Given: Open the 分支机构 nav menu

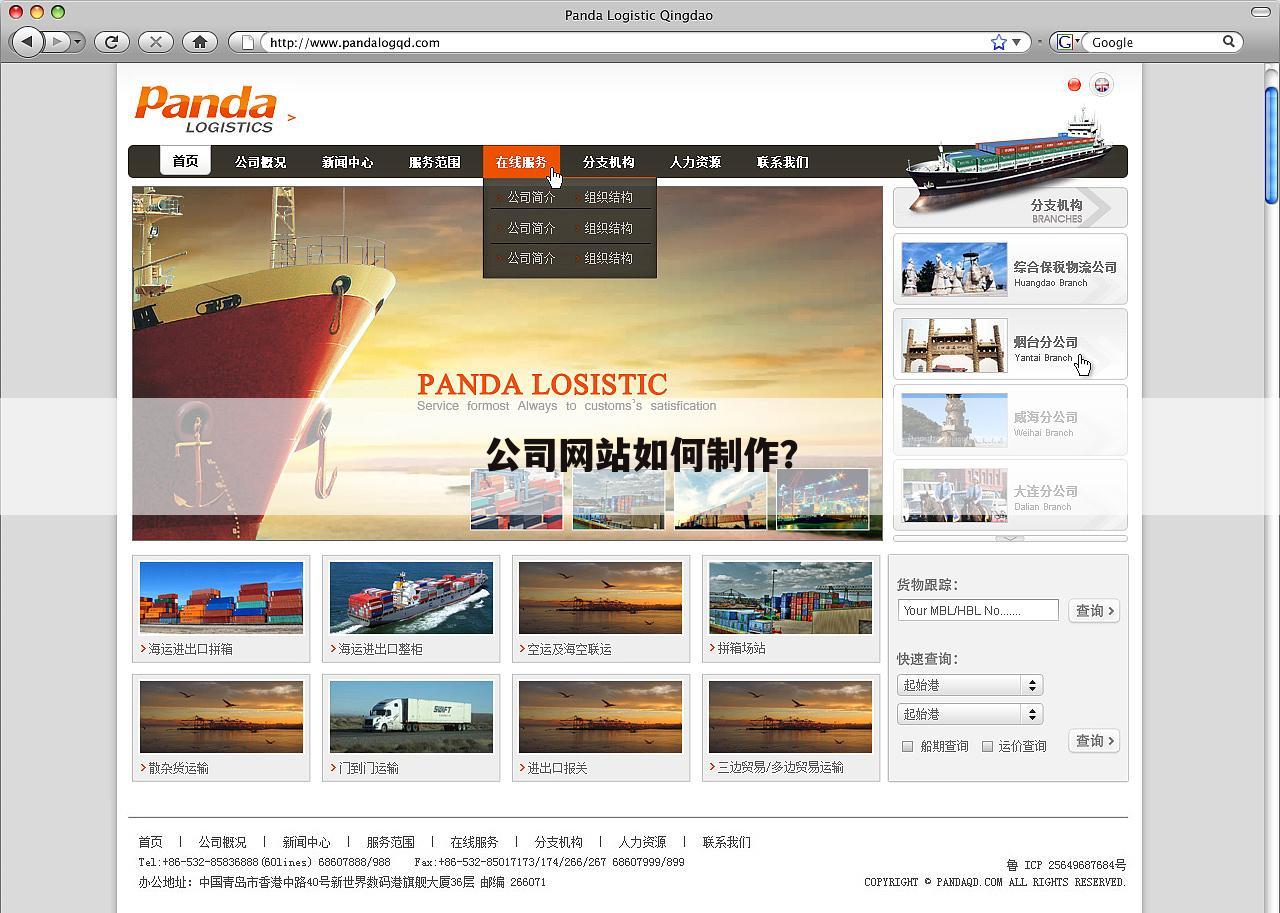Looking at the screenshot, I should pyautogui.click(x=608, y=162).
